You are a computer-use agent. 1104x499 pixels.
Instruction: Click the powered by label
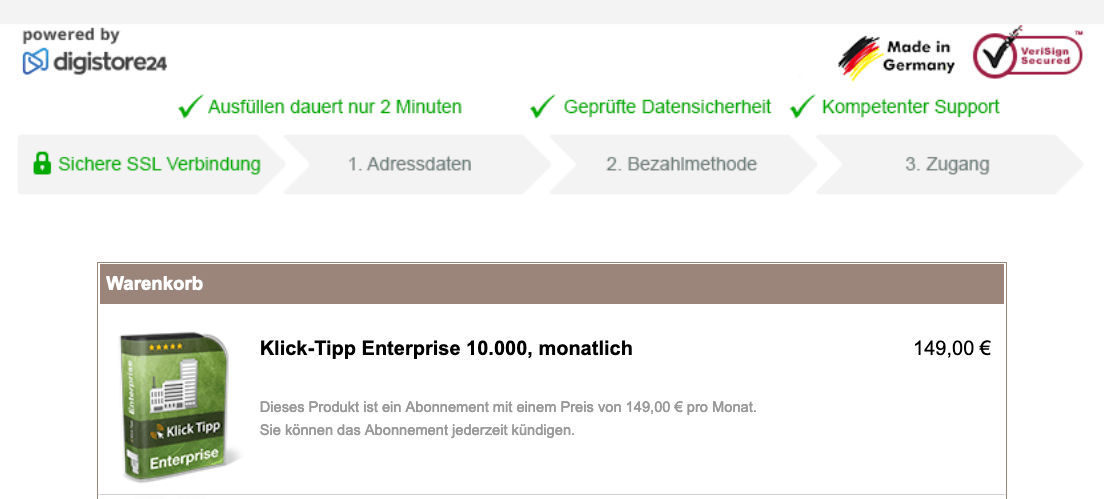pyautogui.click(x=71, y=34)
